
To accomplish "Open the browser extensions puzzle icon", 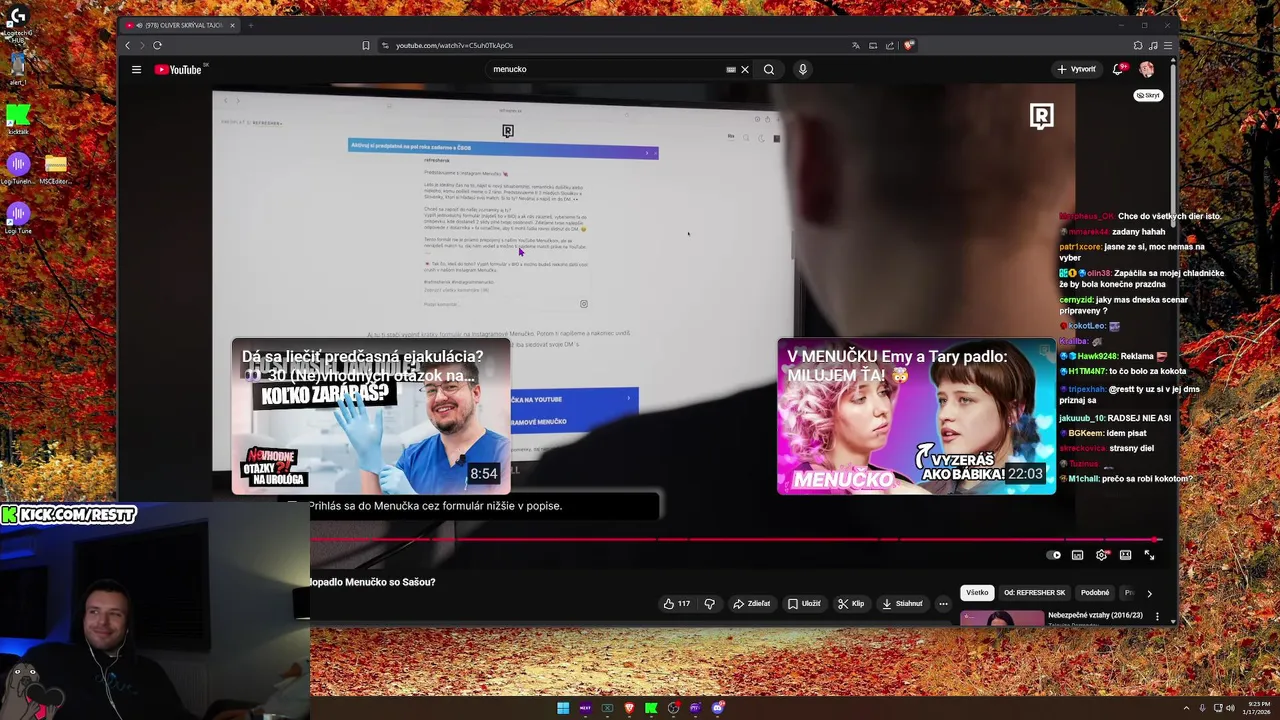I will (x=1138, y=45).
